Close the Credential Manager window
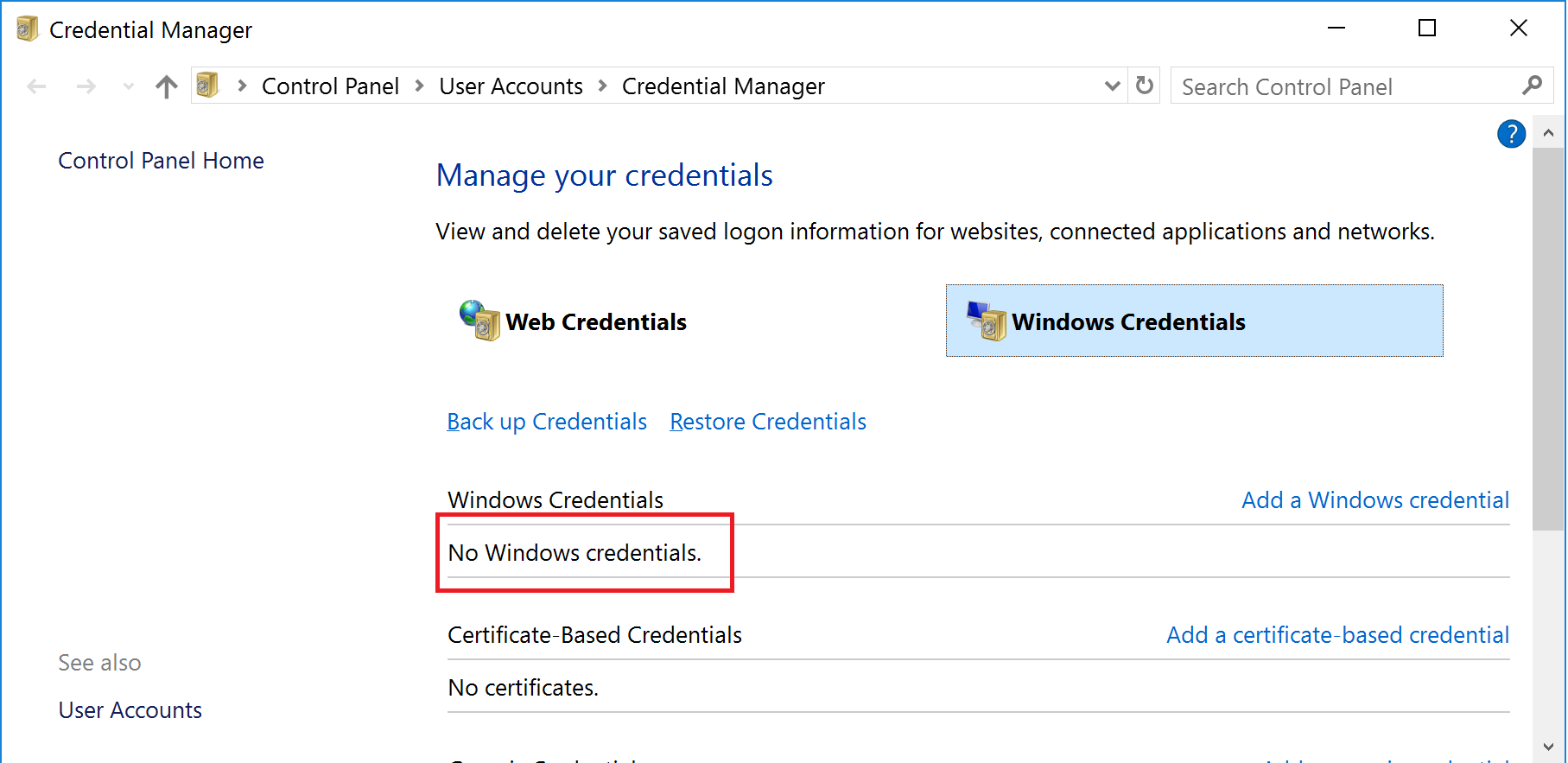Image resolution: width=1568 pixels, height=763 pixels. pos(1519,29)
